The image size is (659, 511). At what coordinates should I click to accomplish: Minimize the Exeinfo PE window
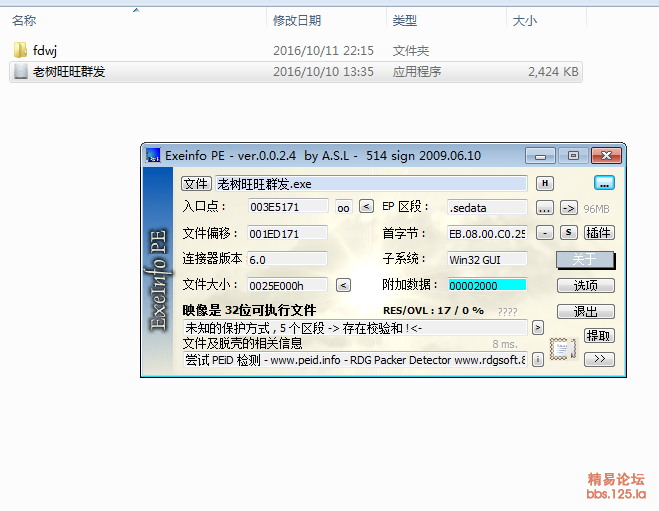click(540, 156)
